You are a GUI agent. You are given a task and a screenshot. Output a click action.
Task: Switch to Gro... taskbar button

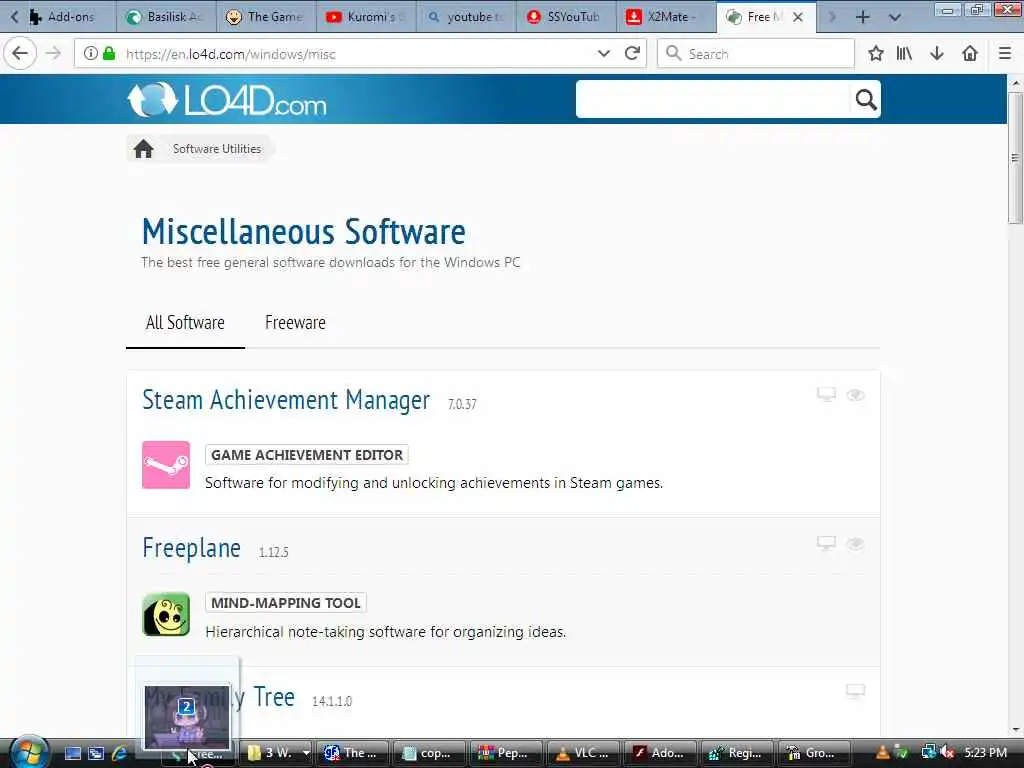tap(814, 753)
